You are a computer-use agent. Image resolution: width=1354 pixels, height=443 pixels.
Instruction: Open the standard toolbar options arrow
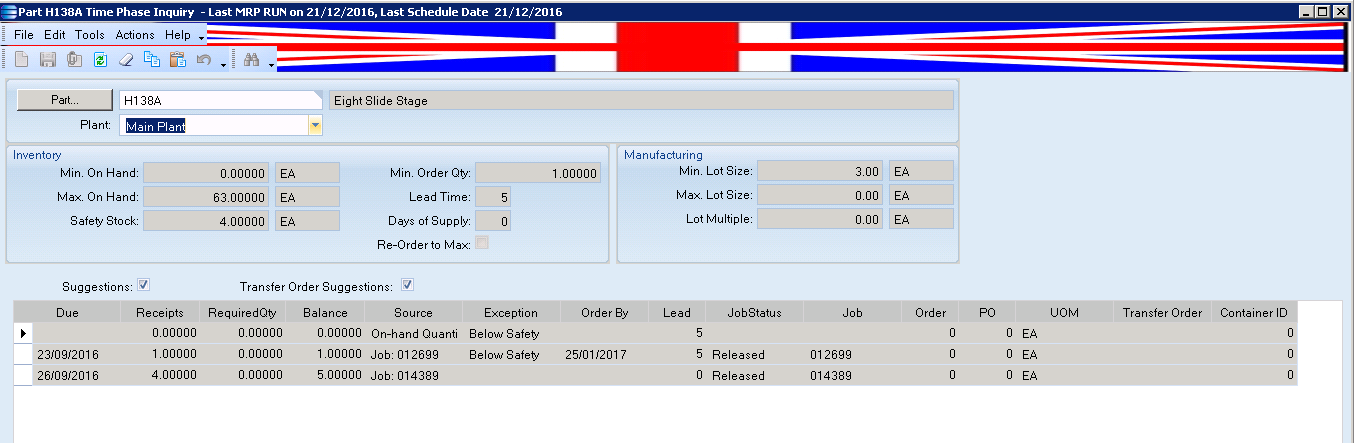coord(223,63)
